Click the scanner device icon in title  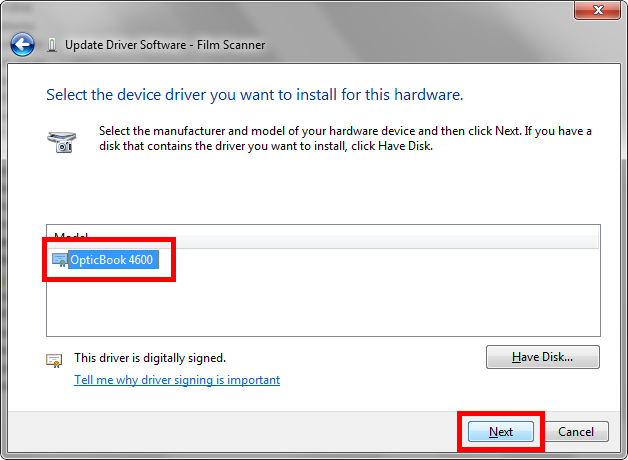[x=52, y=45]
